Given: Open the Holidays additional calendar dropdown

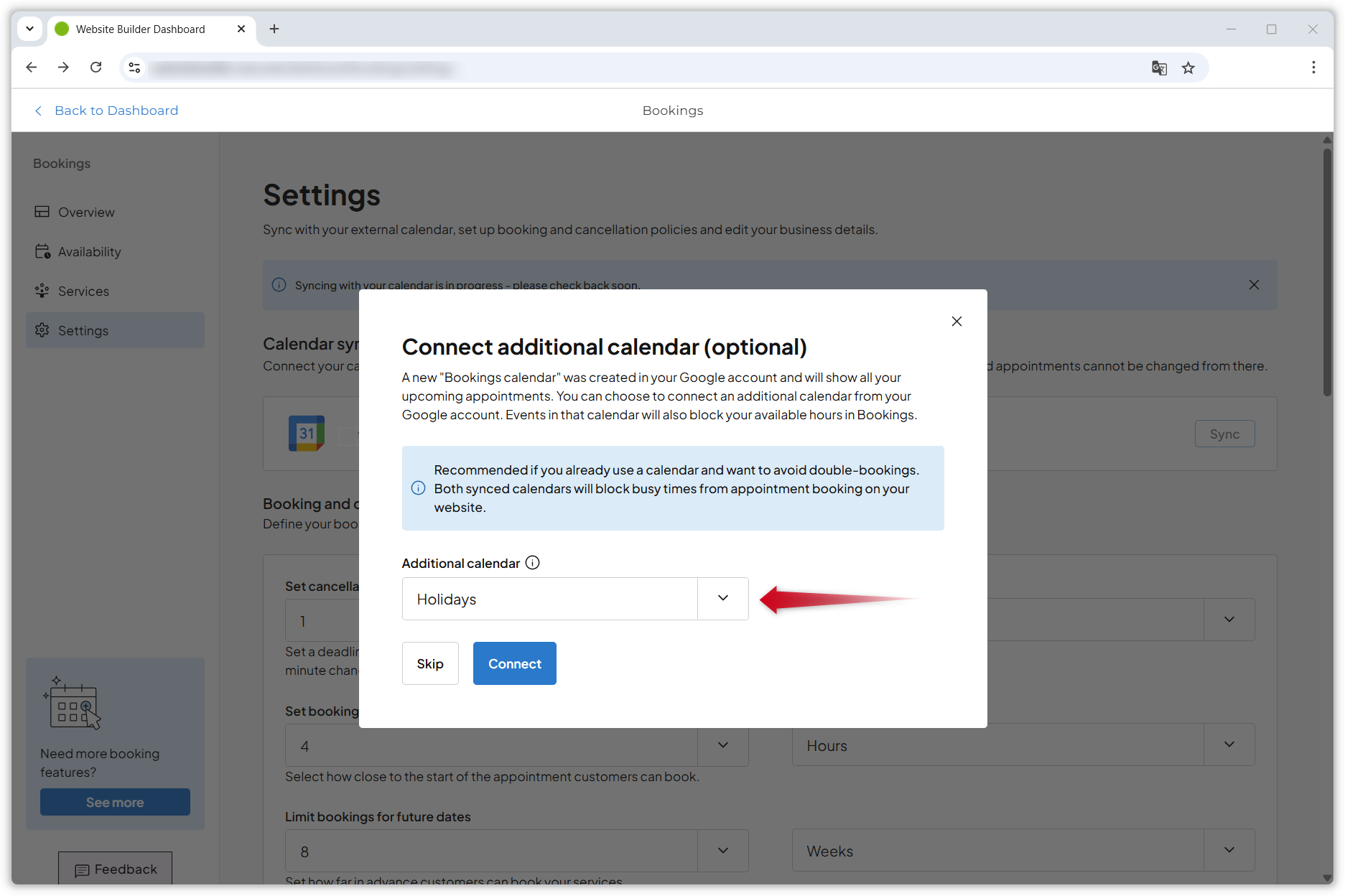Looking at the screenshot, I should pos(722,598).
